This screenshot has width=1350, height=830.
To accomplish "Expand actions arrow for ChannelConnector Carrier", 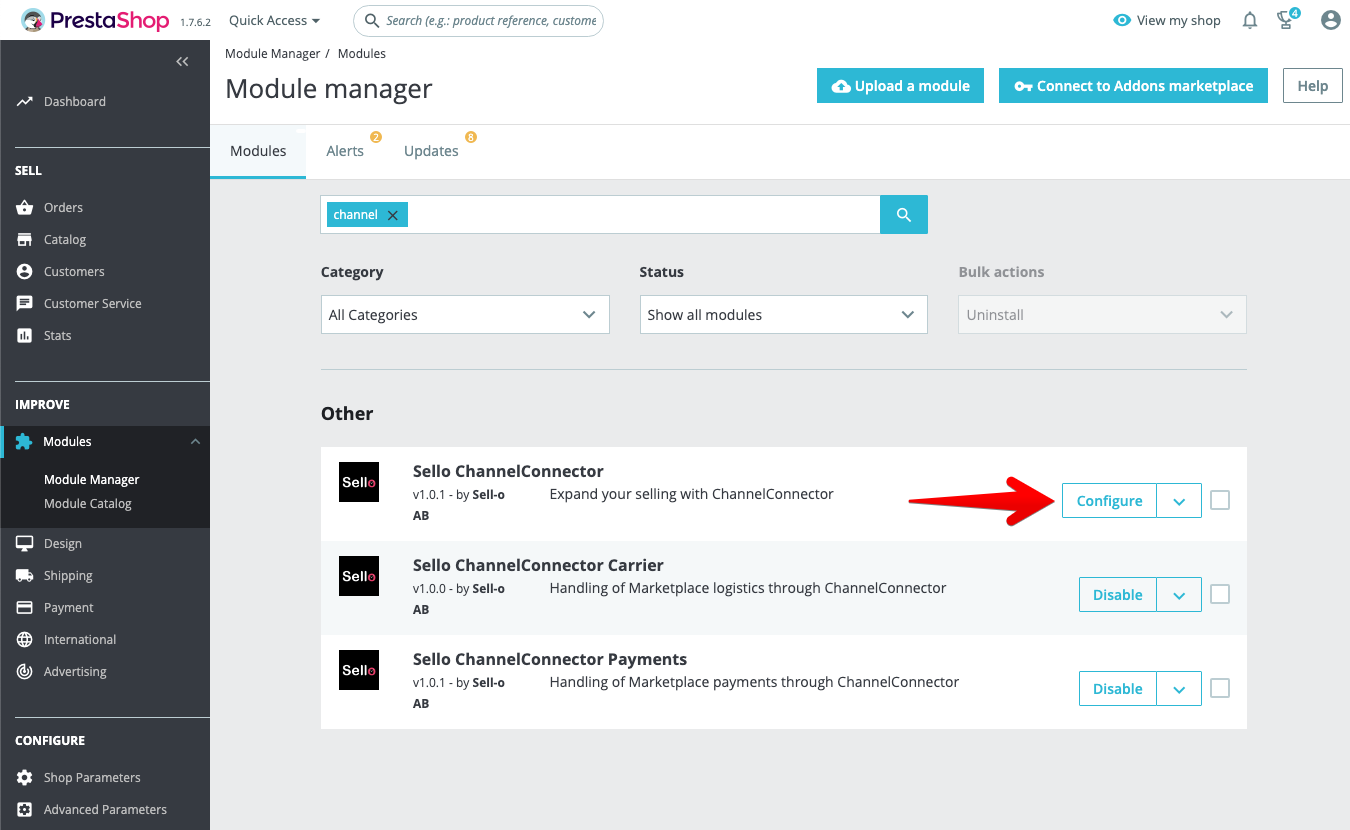I will 1179,595.
